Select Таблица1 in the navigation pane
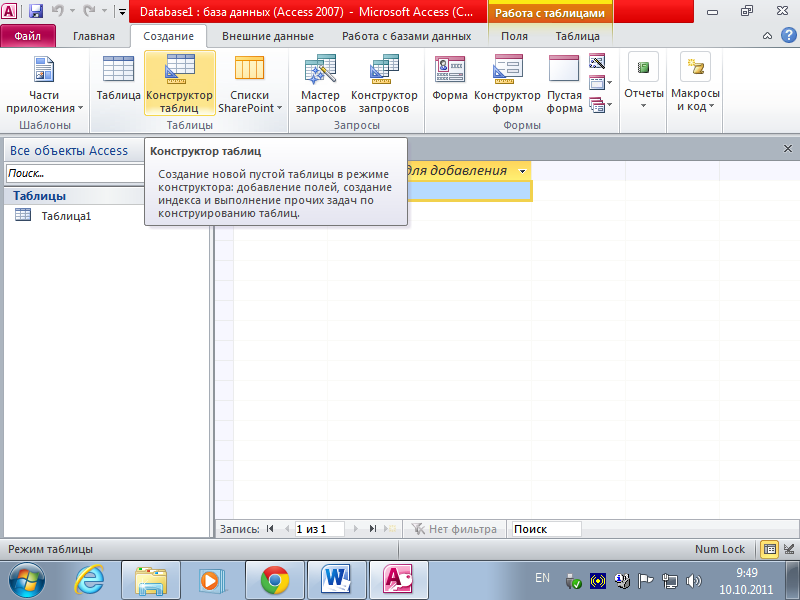This screenshot has height=600, width=800. pyautogui.click(x=66, y=216)
